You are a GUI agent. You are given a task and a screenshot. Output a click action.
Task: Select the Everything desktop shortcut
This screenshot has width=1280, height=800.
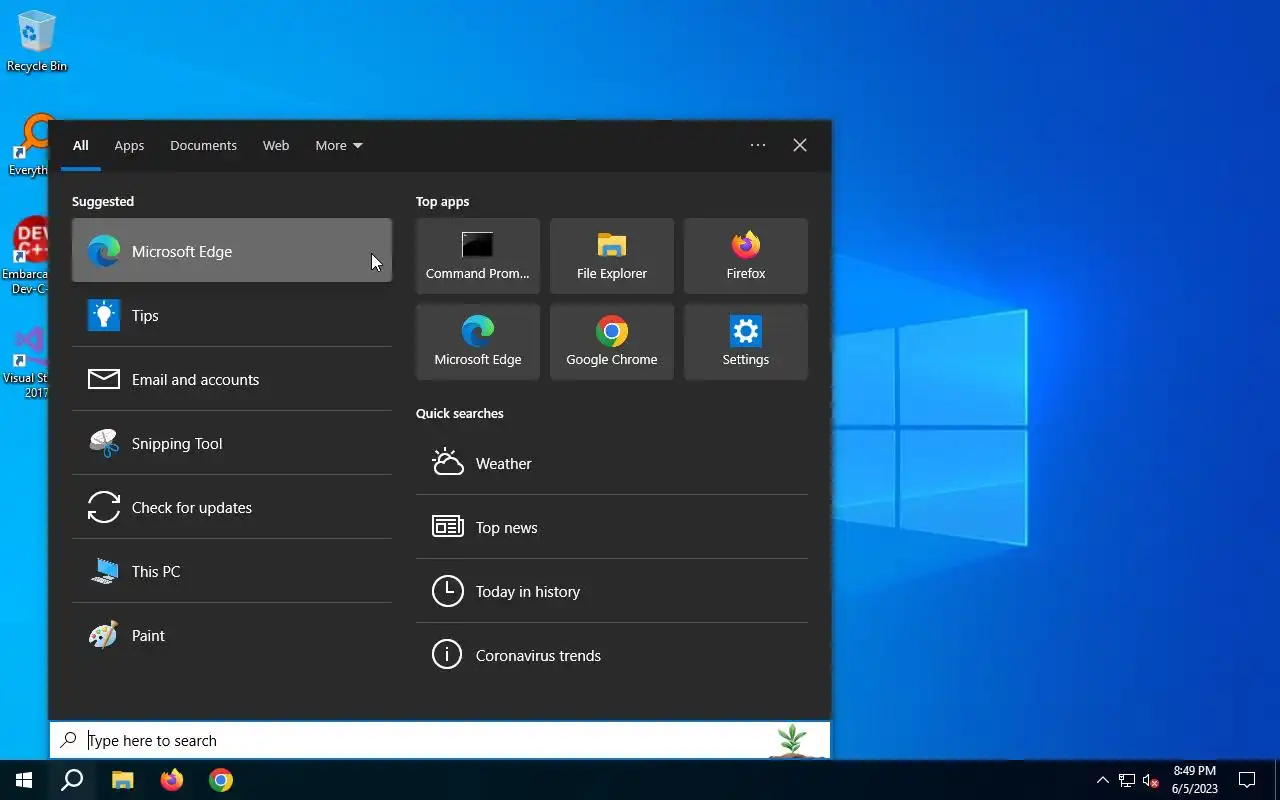point(28,146)
